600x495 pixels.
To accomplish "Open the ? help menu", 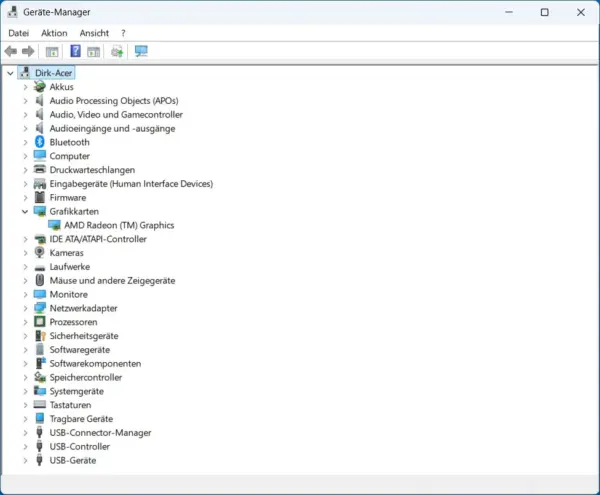I will pyautogui.click(x=123, y=33).
